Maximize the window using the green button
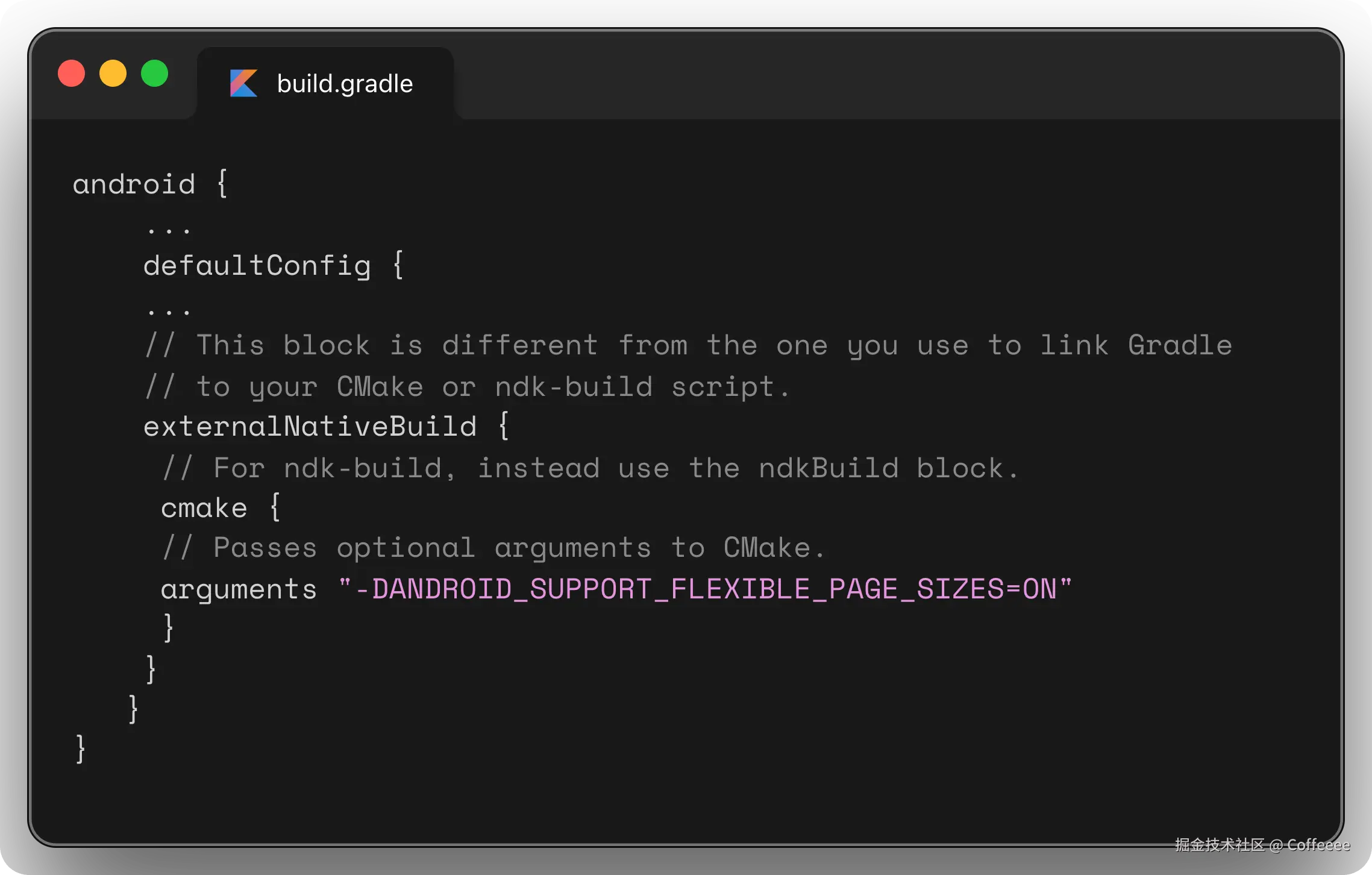 [154, 74]
